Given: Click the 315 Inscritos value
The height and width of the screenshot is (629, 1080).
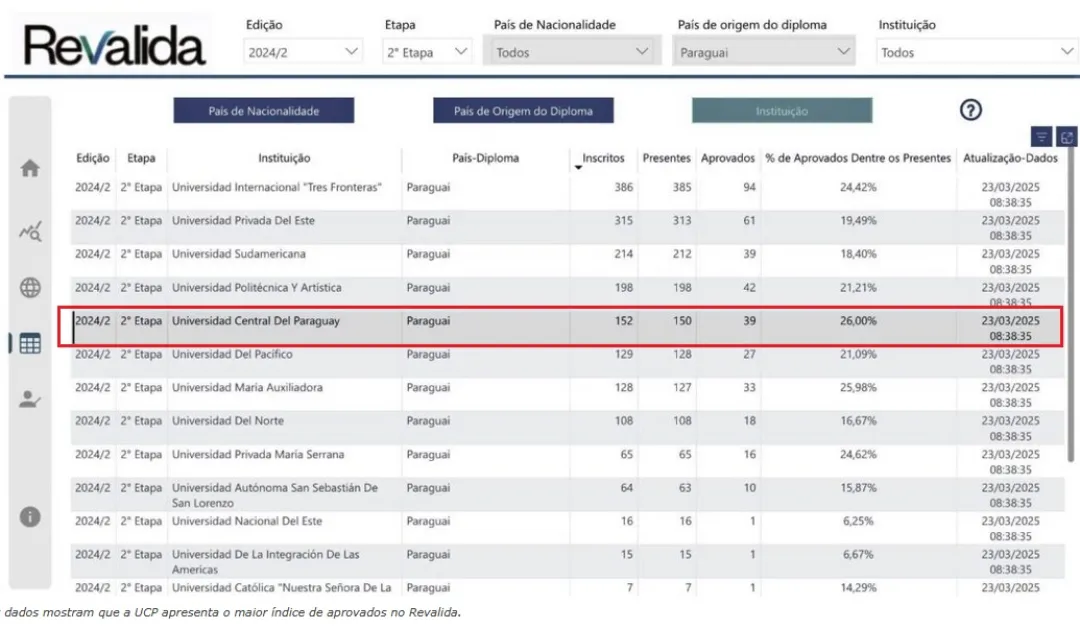Looking at the screenshot, I should (x=623, y=220).
